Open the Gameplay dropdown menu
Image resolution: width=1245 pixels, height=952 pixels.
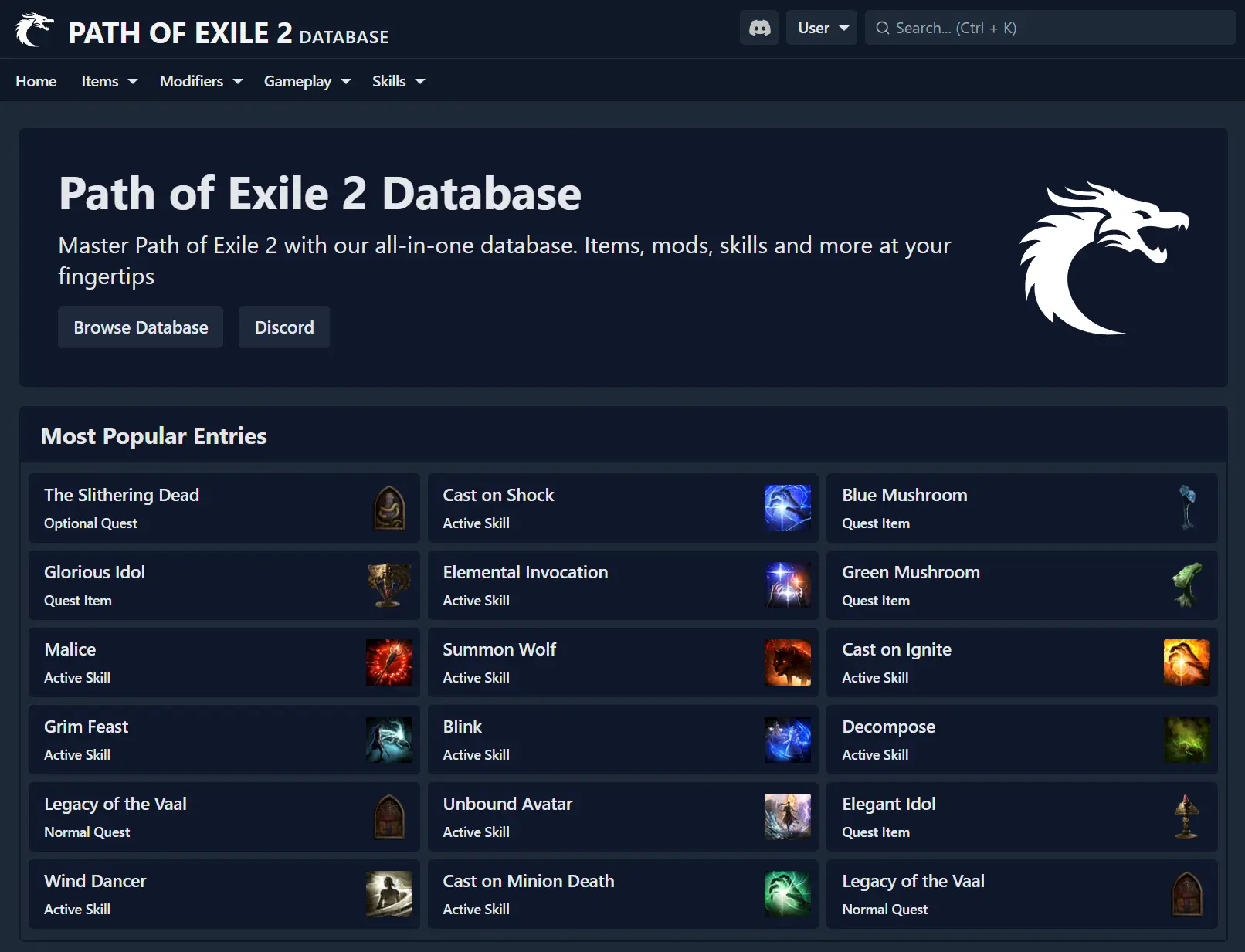[307, 81]
